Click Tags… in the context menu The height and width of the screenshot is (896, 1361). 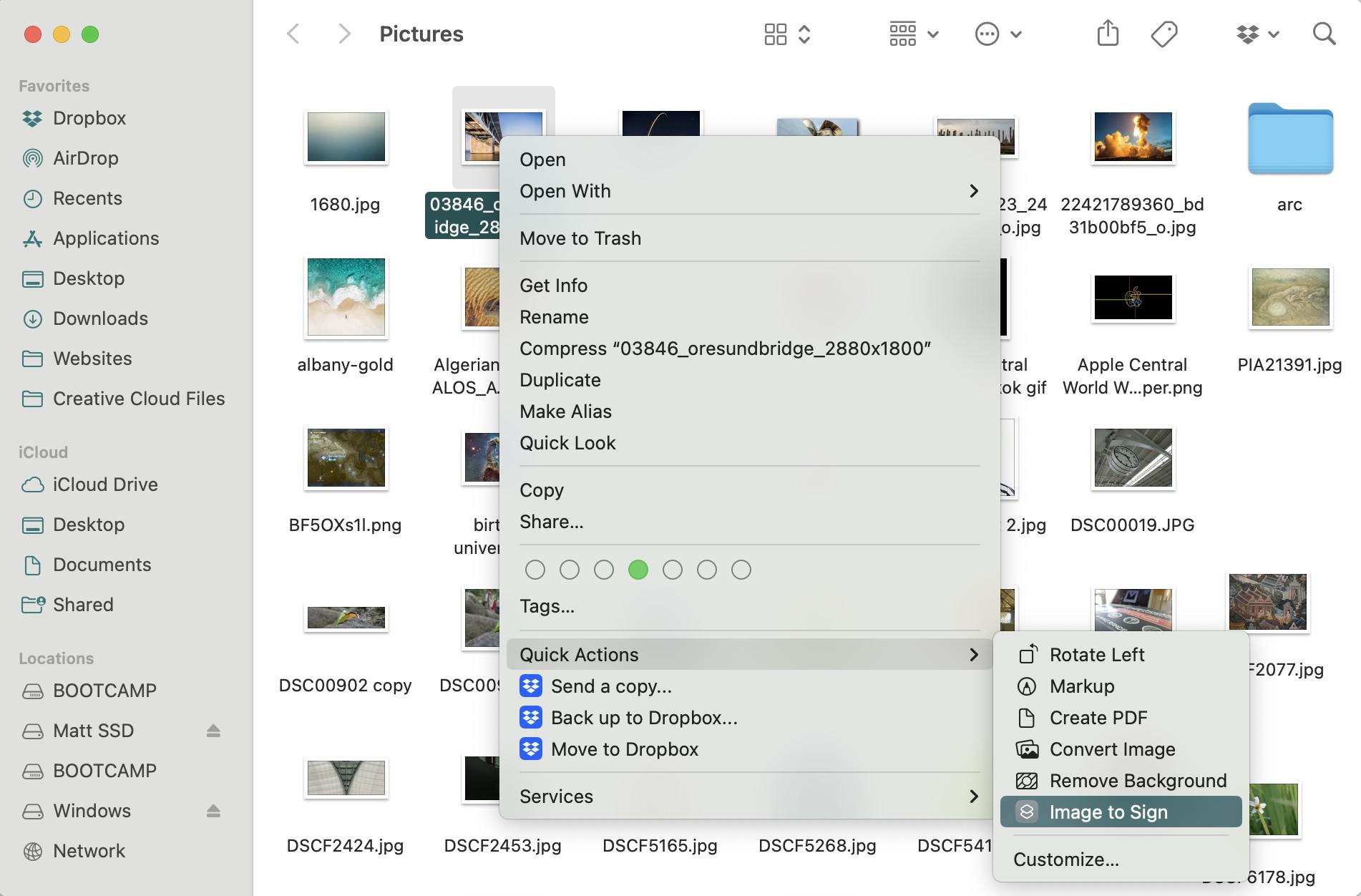click(749, 606)
